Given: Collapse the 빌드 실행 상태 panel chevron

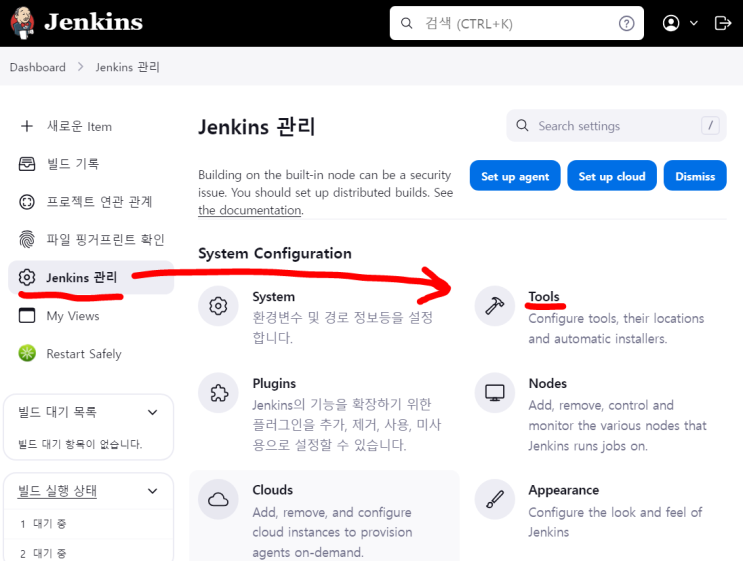Looking at the screenshot, I should tap(153, 491).
